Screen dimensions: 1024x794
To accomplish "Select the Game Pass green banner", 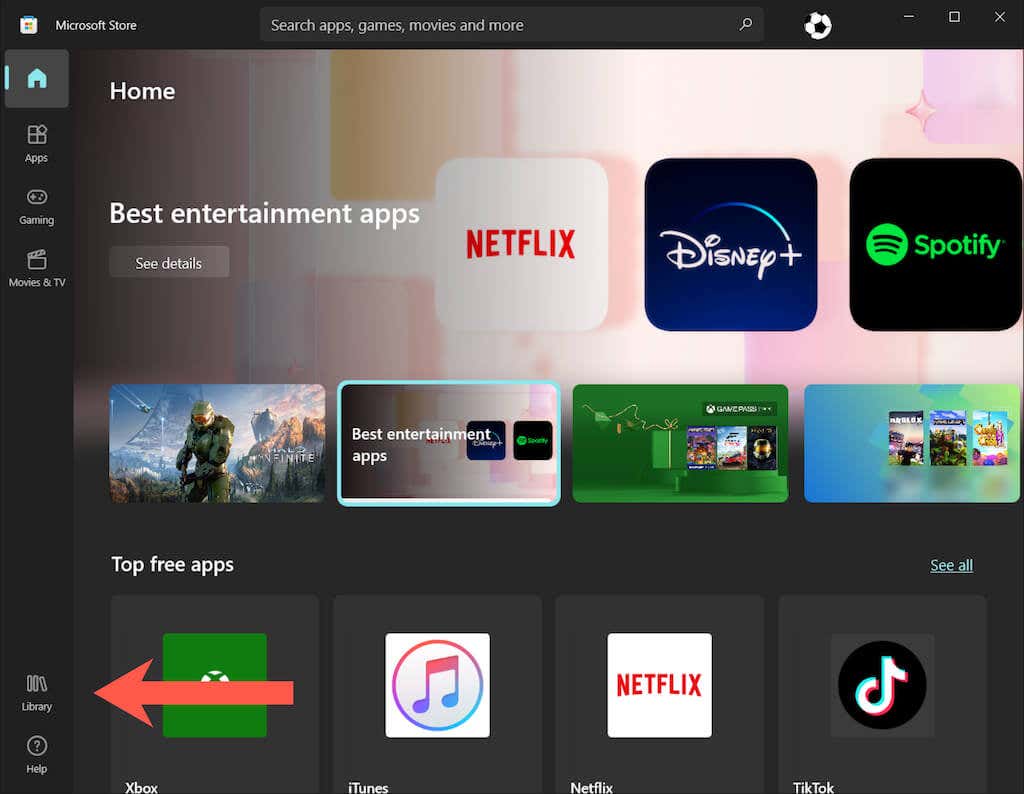I will click(680, 443).
